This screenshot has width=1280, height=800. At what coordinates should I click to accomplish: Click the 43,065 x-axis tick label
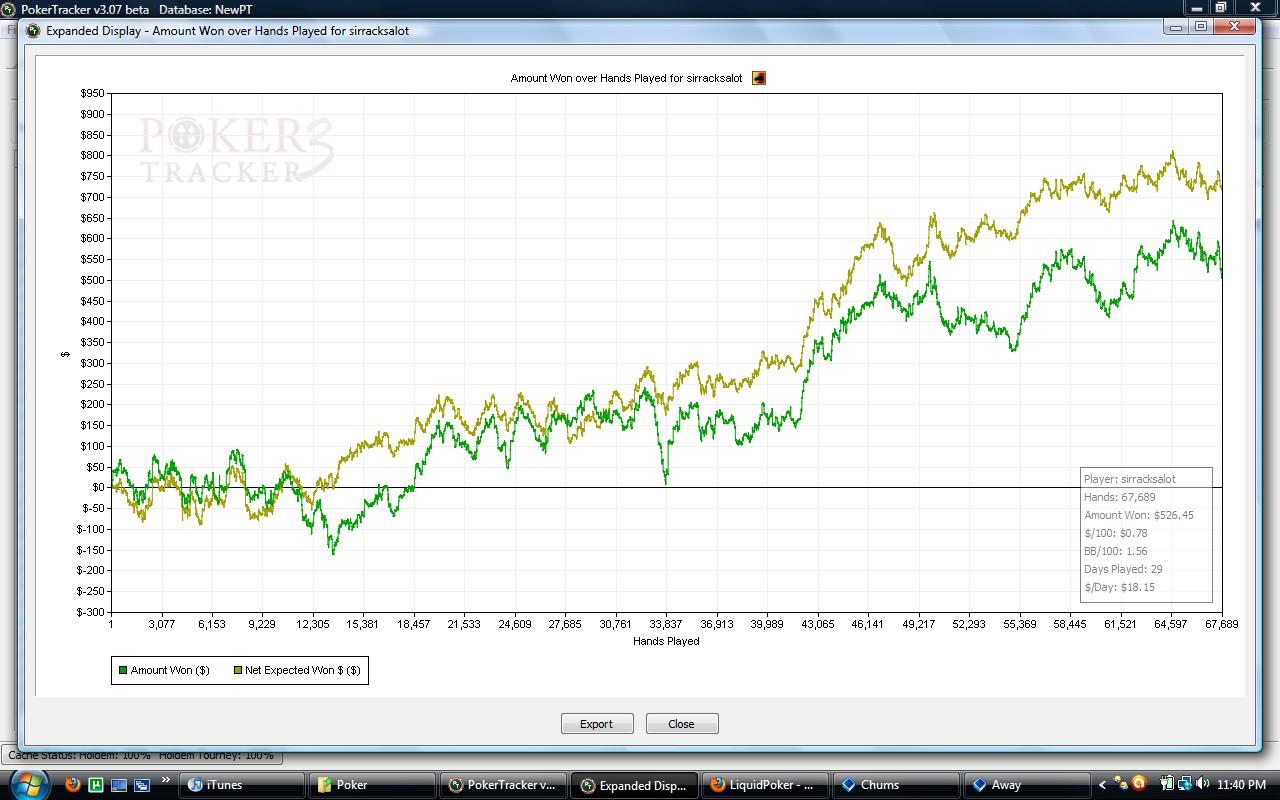(817, 624)
